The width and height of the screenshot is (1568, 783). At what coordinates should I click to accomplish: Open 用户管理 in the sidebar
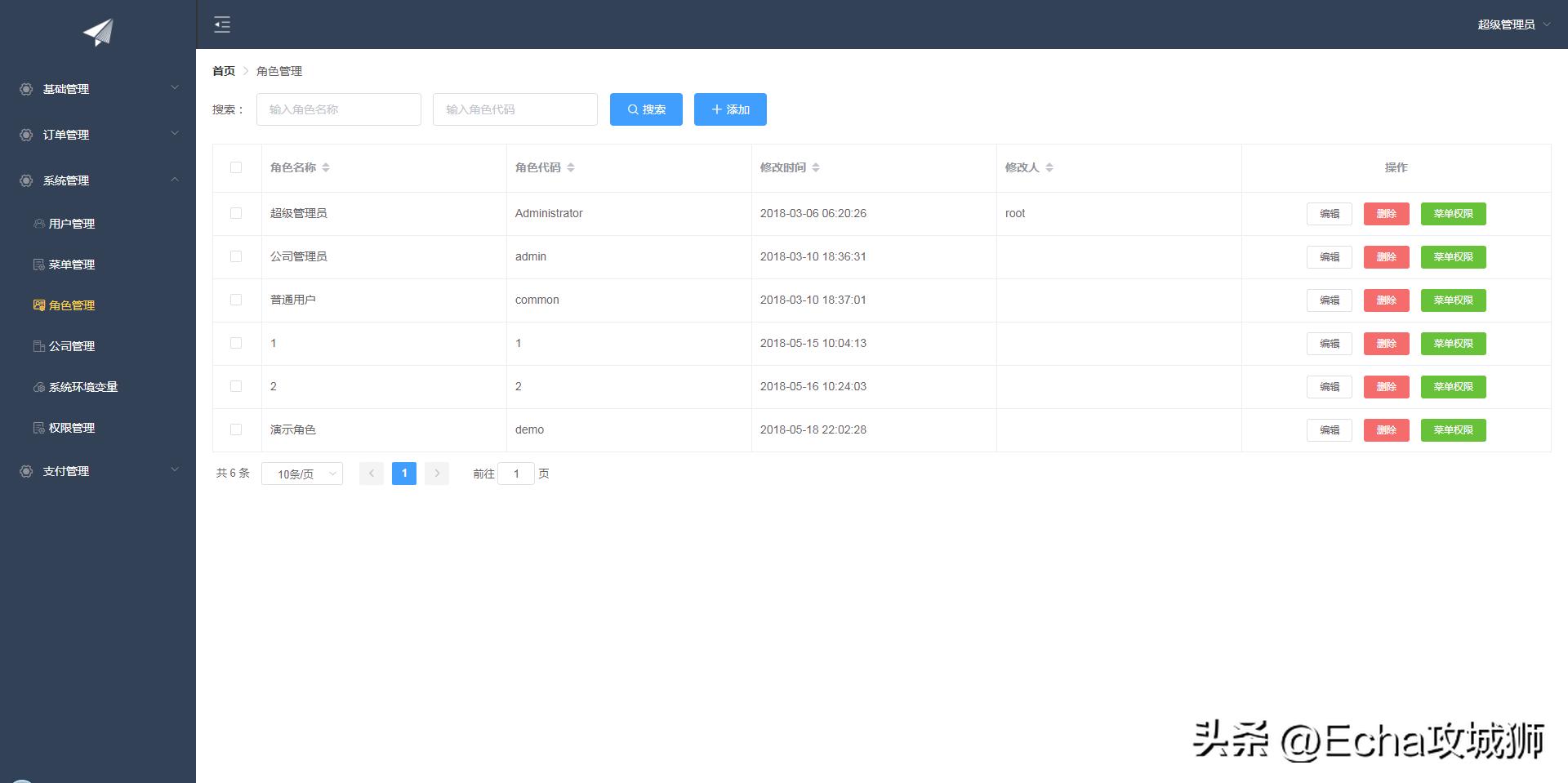pyautogui.click(x=72, y=224)
